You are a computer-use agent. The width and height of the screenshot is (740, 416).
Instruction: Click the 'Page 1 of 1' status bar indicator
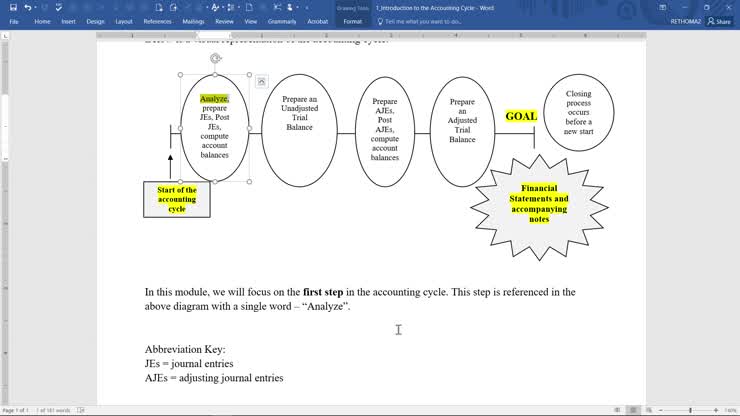tap(15, 410)
